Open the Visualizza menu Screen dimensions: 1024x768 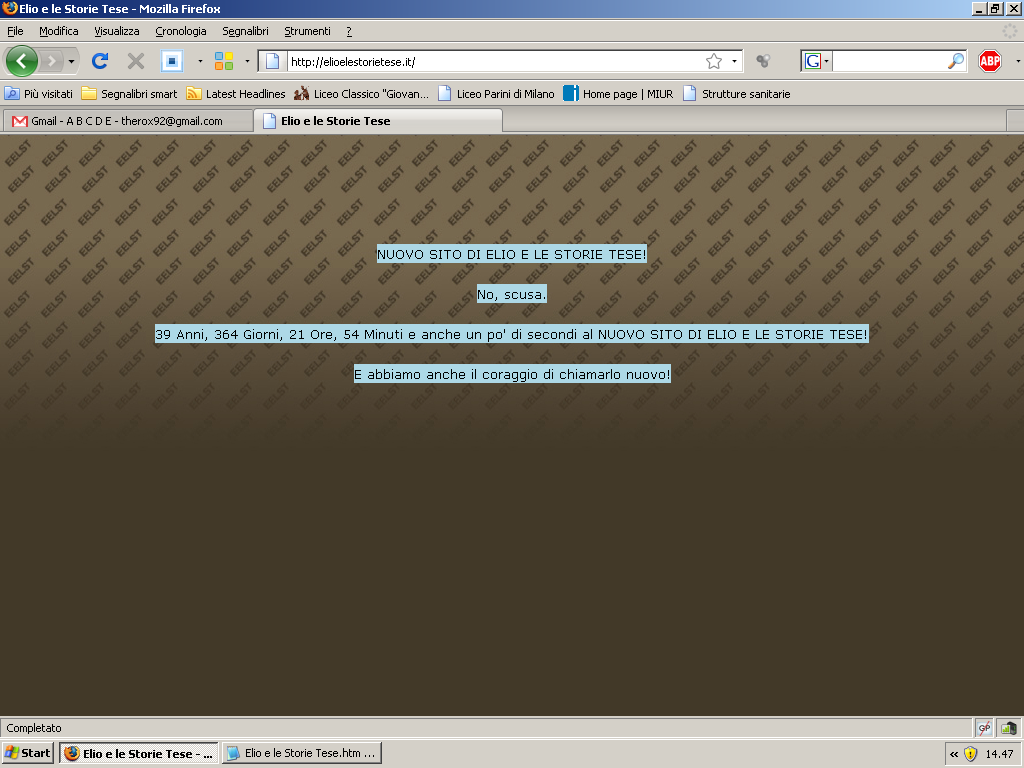[117, 31]
